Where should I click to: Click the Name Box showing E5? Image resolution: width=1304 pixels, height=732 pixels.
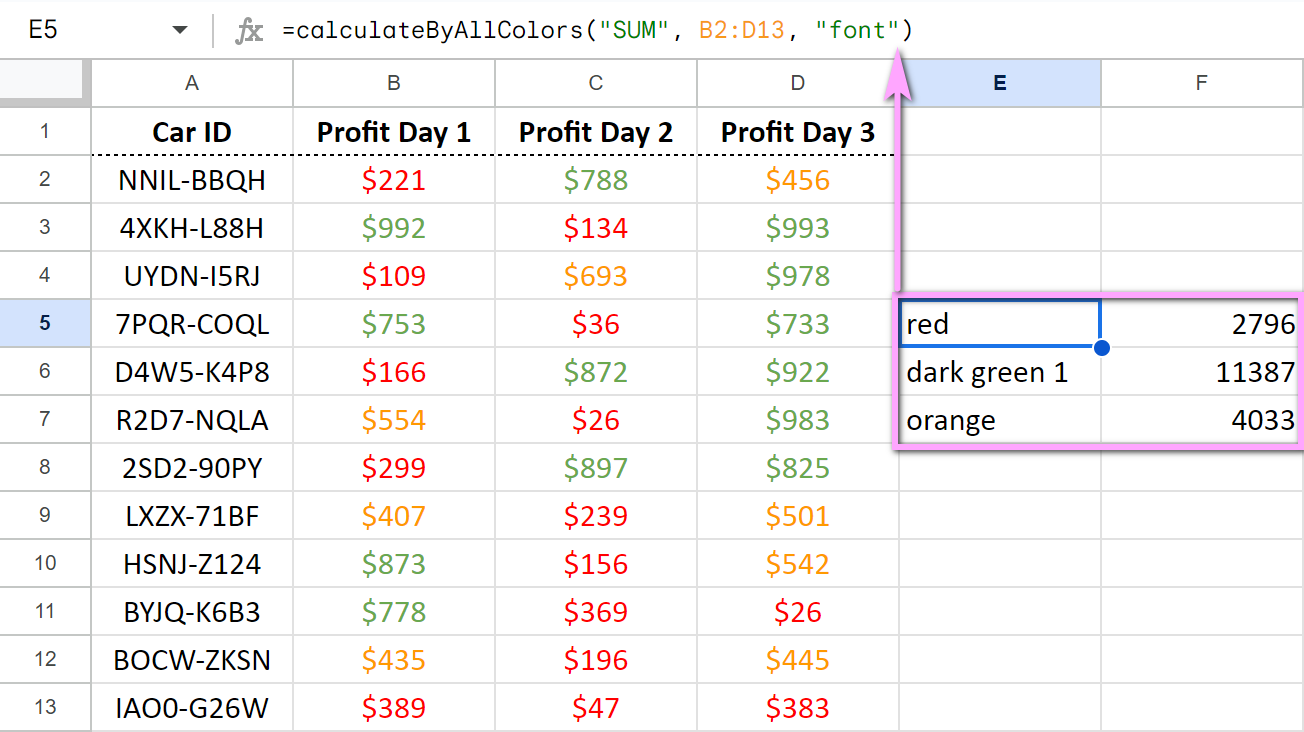(60, 29)
